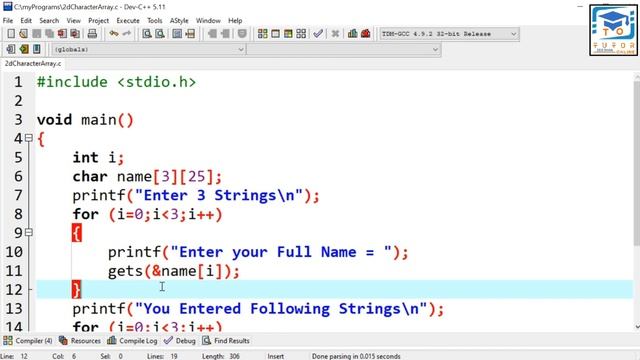Open the AStyle menu

(179, 20)
